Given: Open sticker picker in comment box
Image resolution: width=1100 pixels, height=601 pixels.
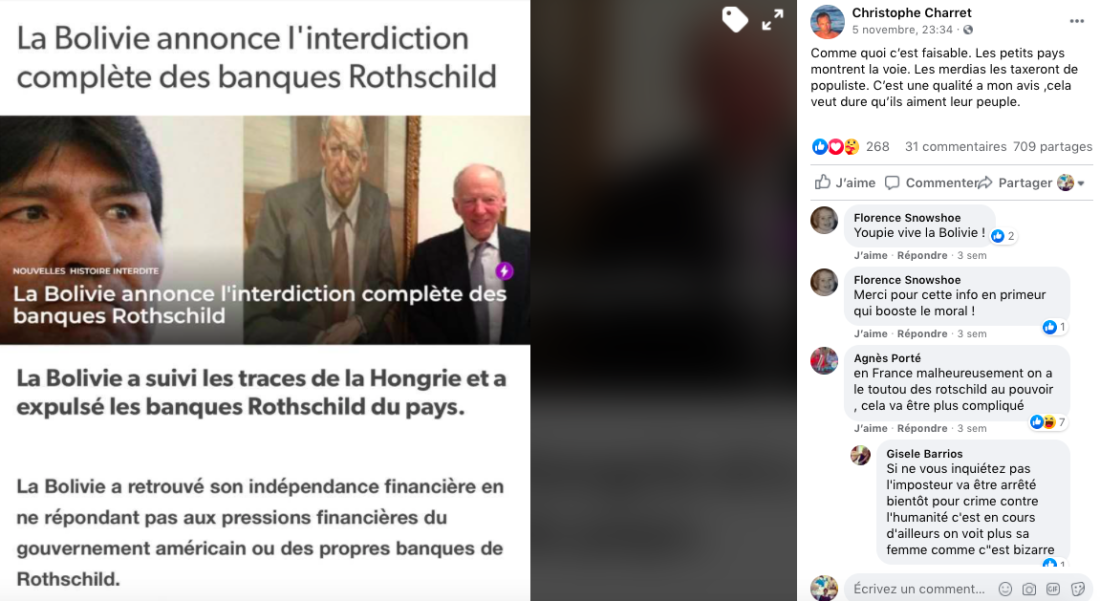Looking at the screenshot, I should 1078,589.
